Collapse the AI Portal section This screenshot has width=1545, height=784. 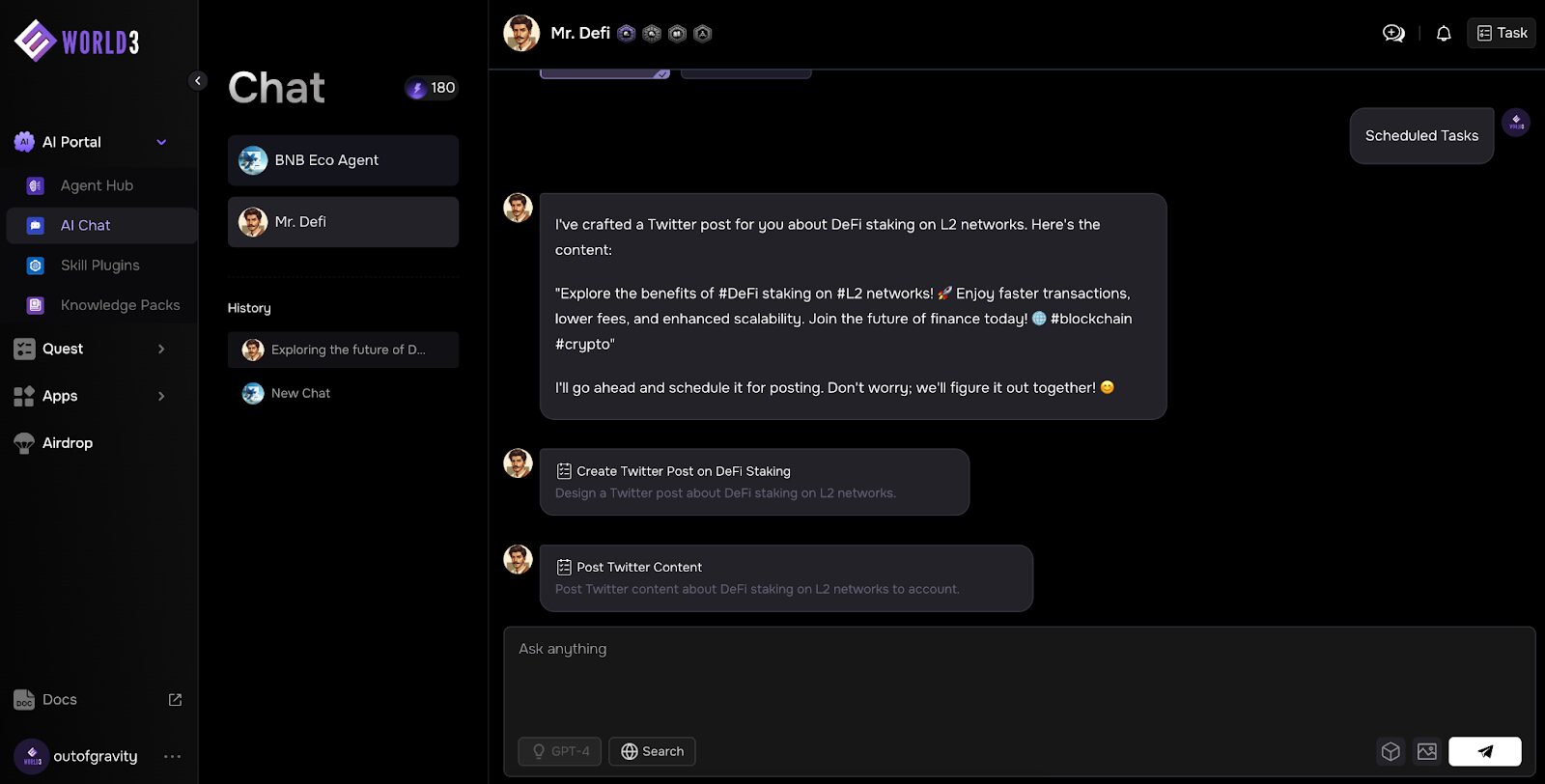161,142
